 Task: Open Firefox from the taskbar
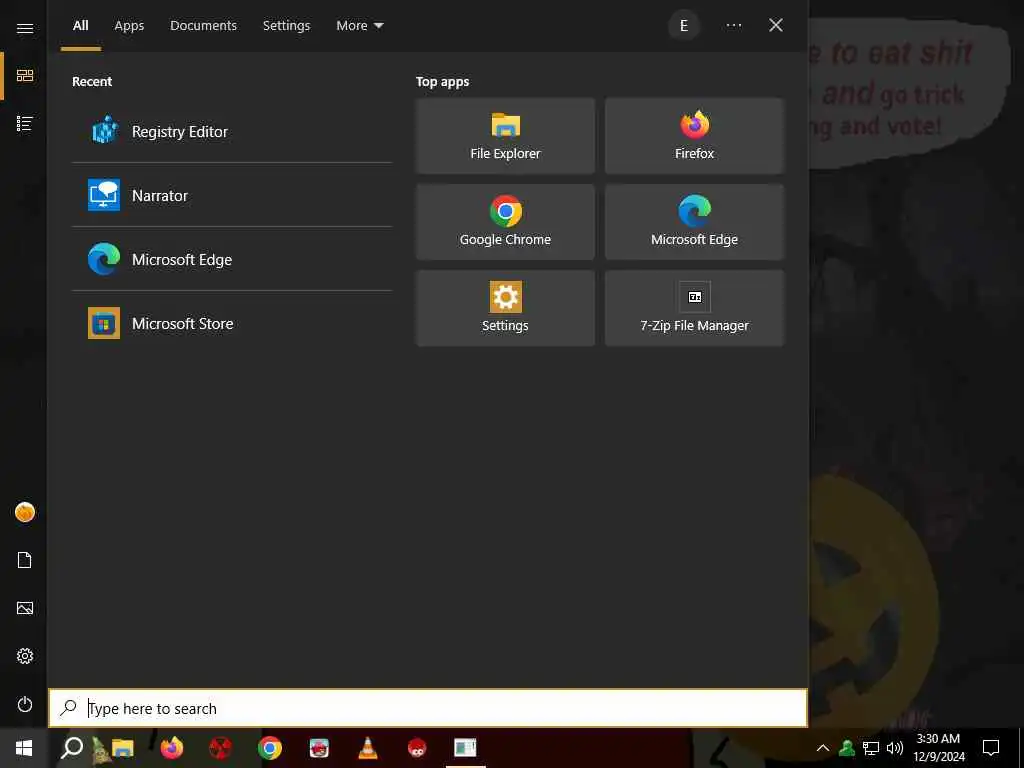point(172,748)
